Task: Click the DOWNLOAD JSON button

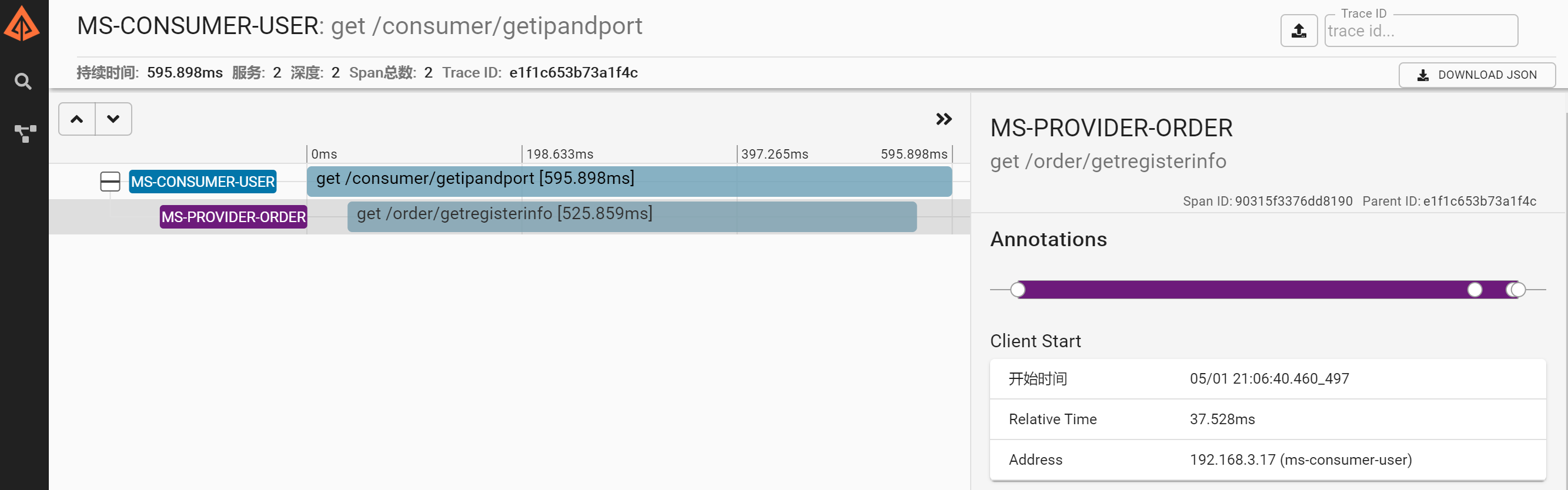Action: tap(1477, 75)
